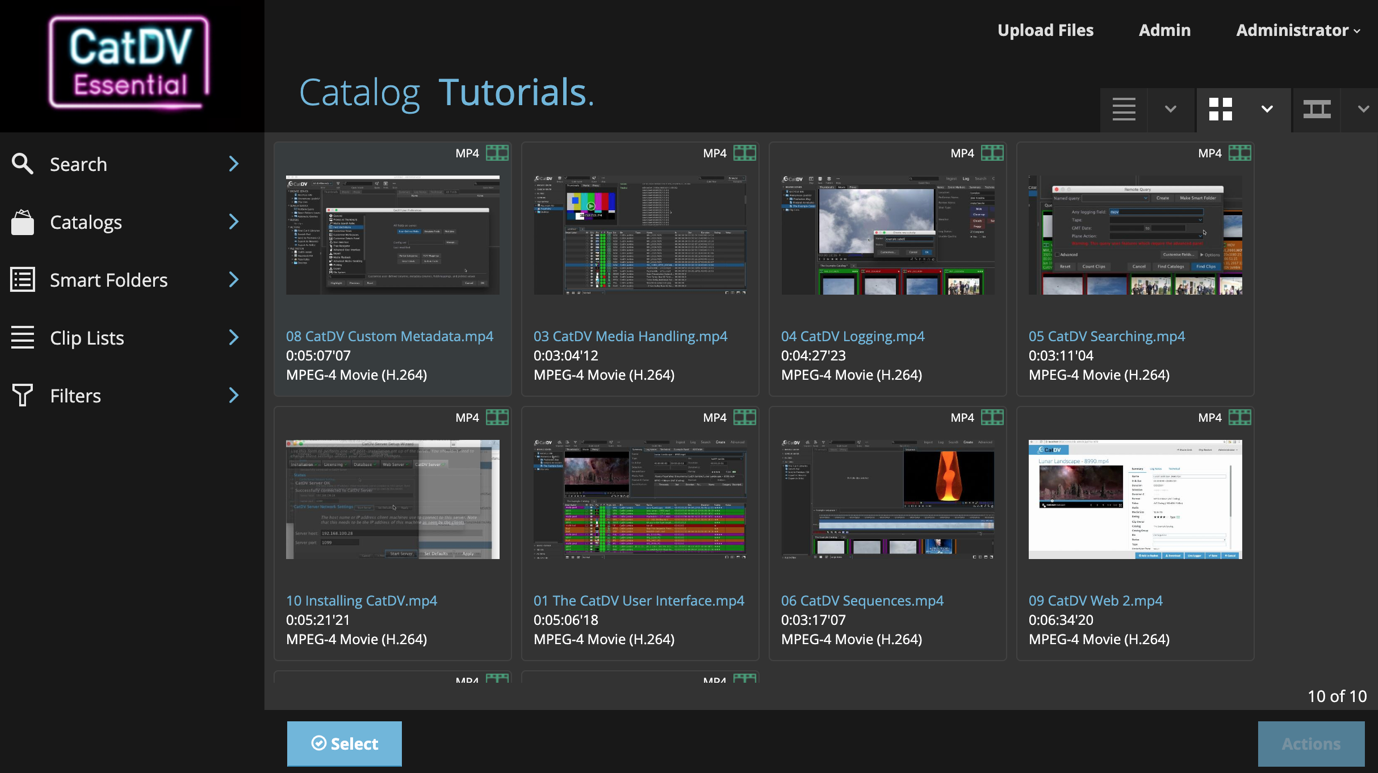The image size is (1378, 773).
Task: Click the Actions button
Action: [x=1311, y=744]
